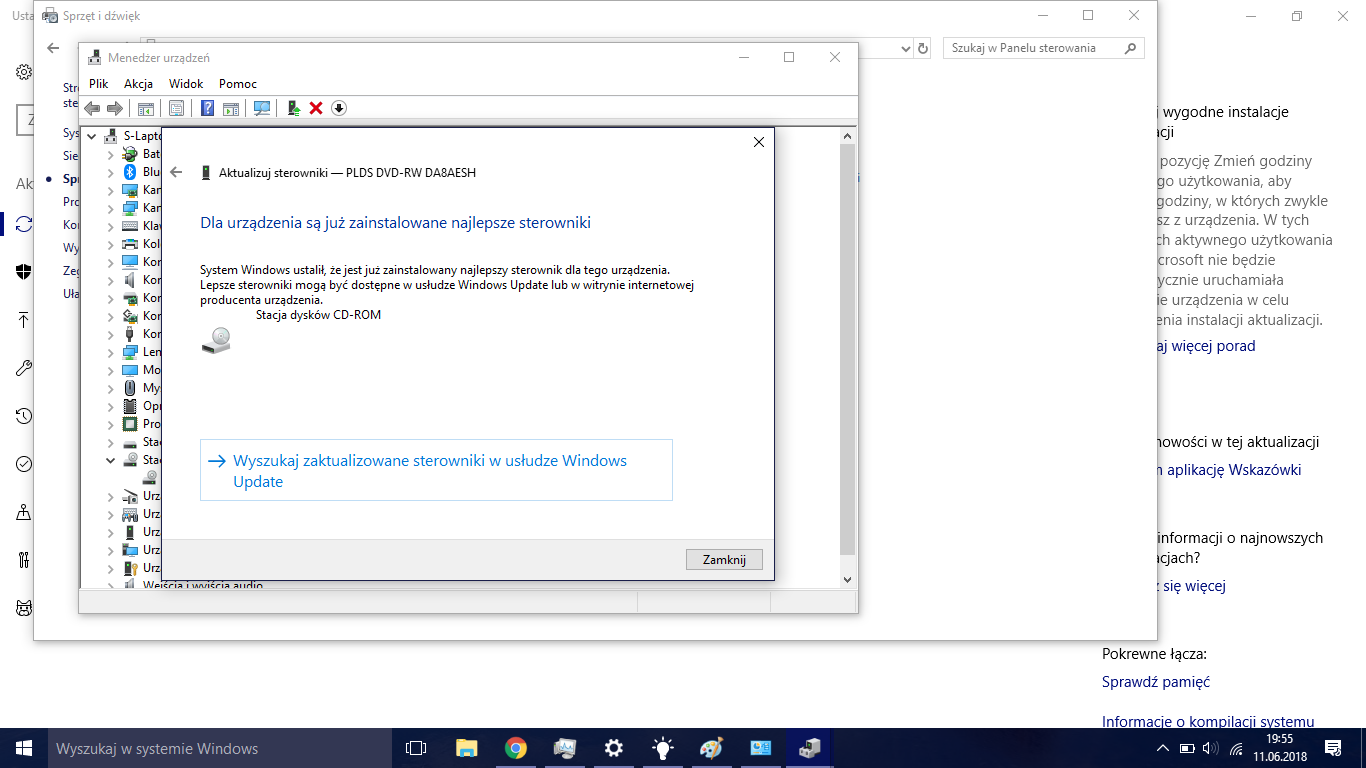Click the USB plug icon in device tree
1366x768 pixels.
click(130, 334)
